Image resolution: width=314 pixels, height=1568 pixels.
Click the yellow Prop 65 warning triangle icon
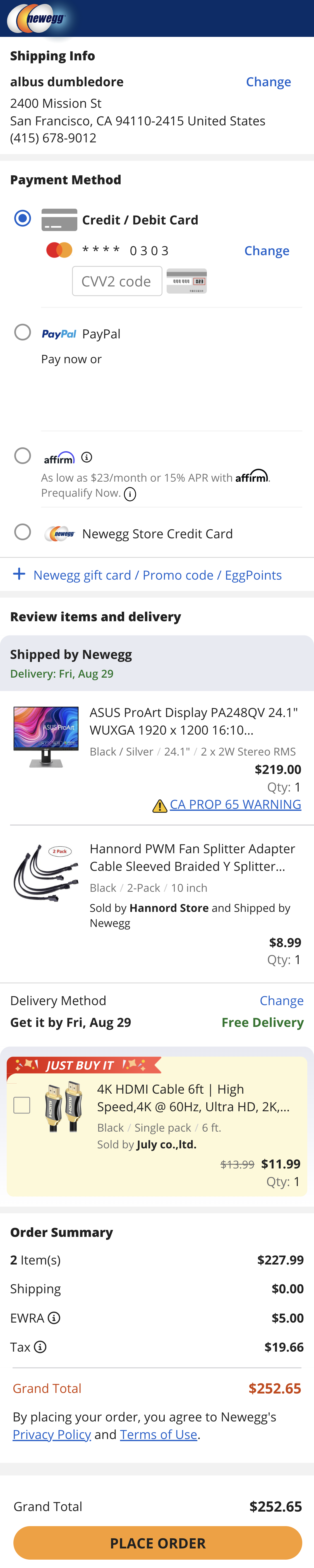(x=159, y=805)
